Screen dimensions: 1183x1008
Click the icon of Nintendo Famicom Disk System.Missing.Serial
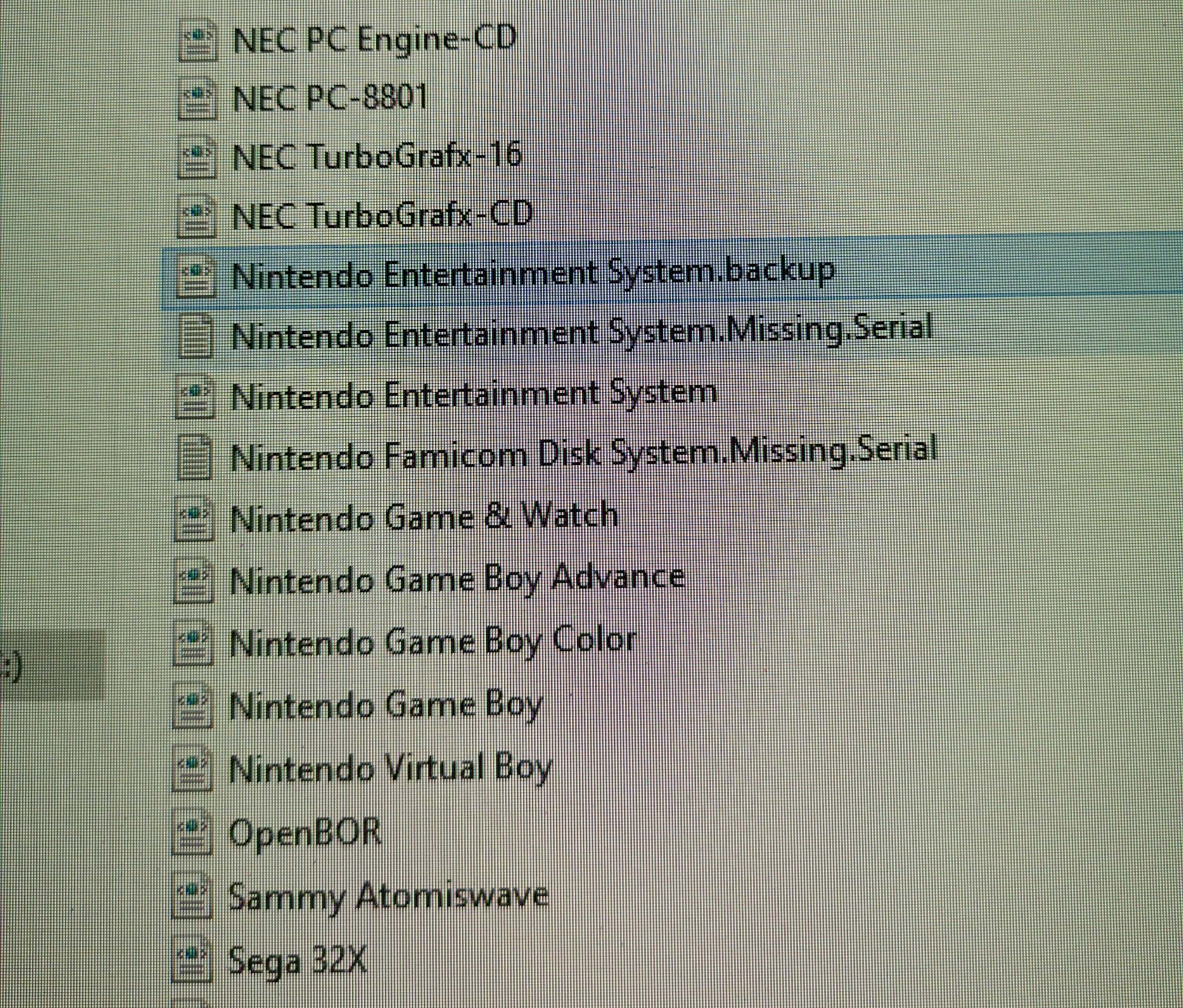tap(195, 458)
